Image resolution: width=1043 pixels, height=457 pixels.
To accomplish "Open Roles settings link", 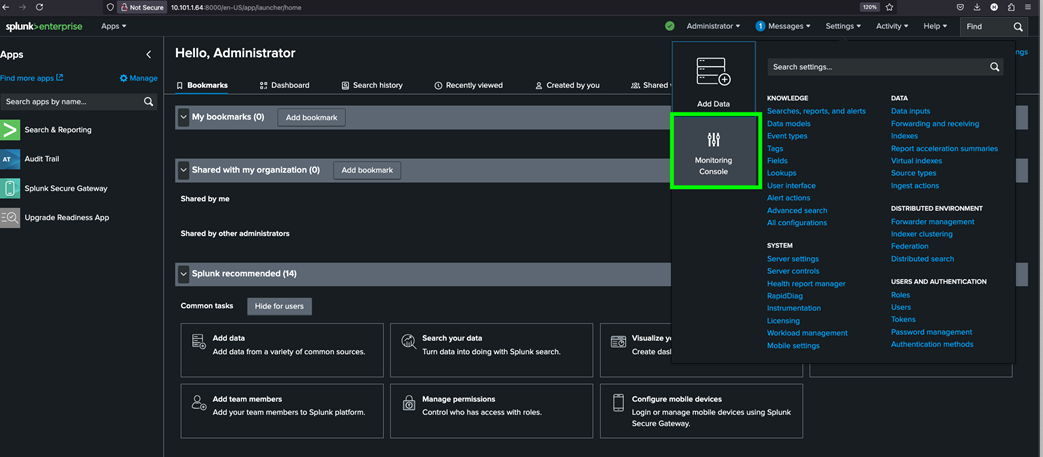I will tap(901, 295).
